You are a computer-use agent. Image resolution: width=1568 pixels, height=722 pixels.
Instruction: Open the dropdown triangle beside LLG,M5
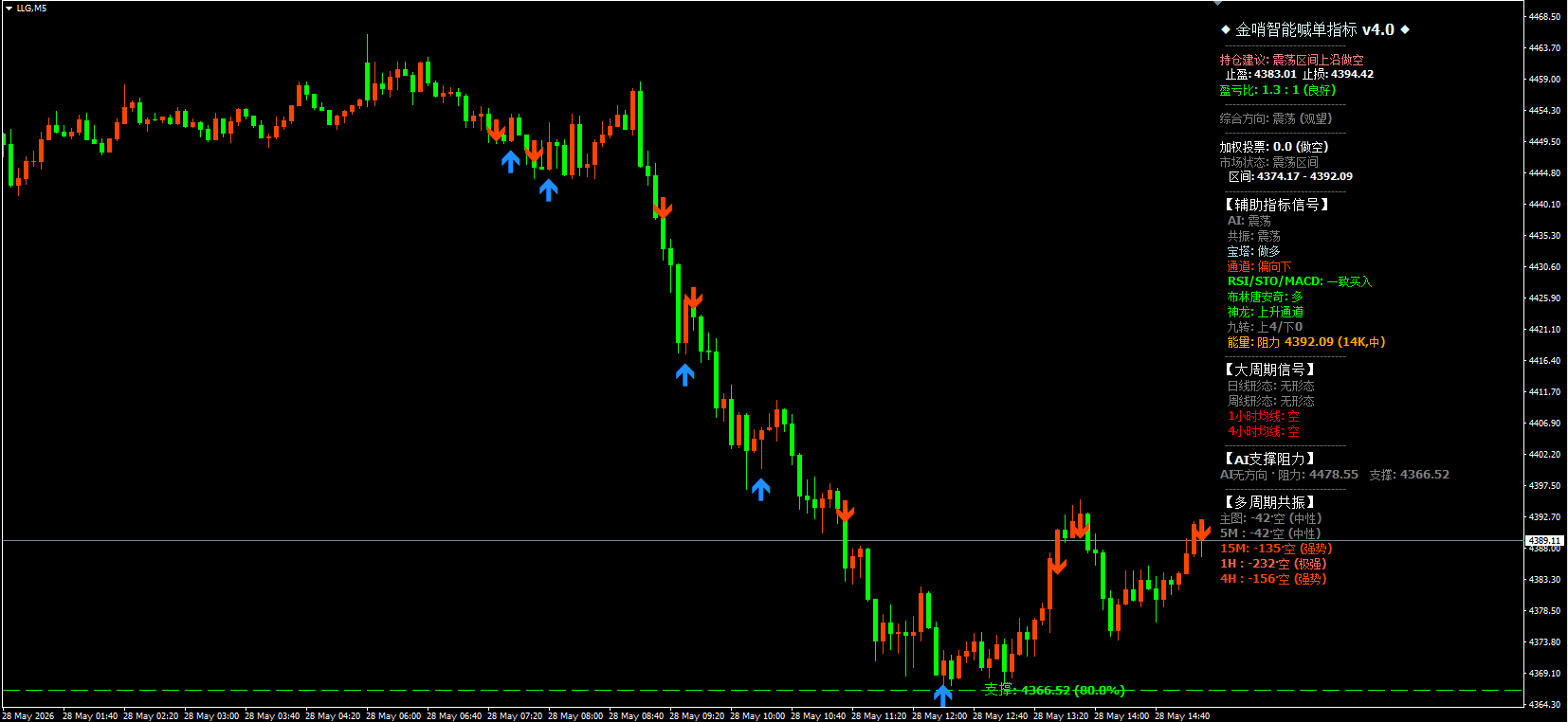click(x=9, y=9)
